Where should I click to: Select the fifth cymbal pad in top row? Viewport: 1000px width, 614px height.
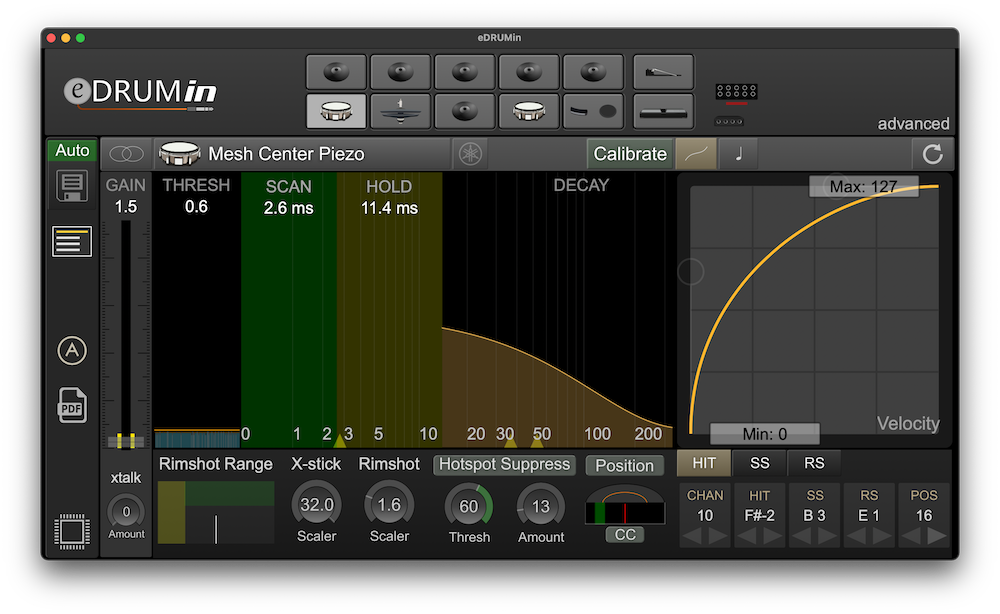[x=593, y=72]
